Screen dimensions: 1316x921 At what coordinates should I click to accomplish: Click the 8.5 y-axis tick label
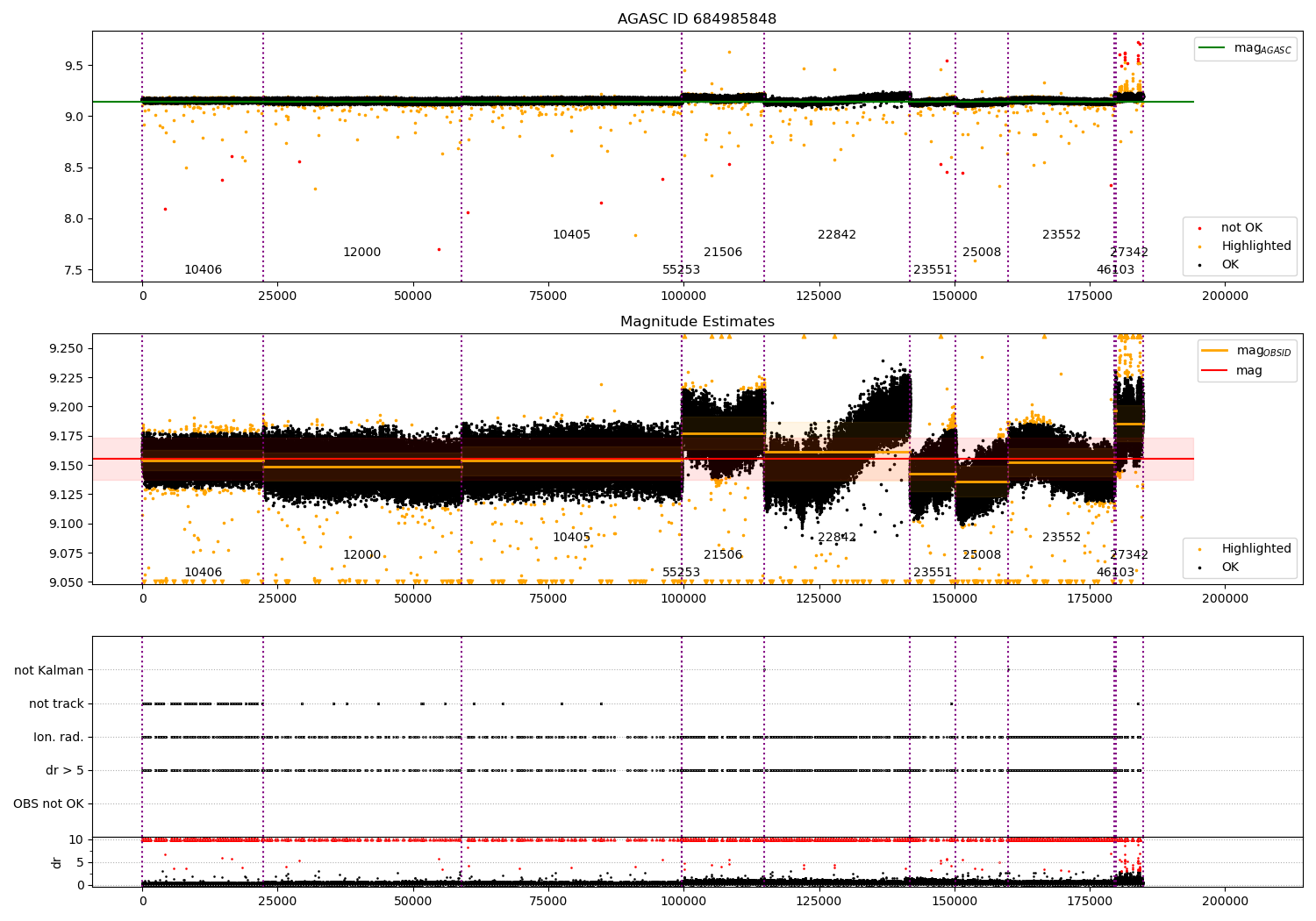73,168
